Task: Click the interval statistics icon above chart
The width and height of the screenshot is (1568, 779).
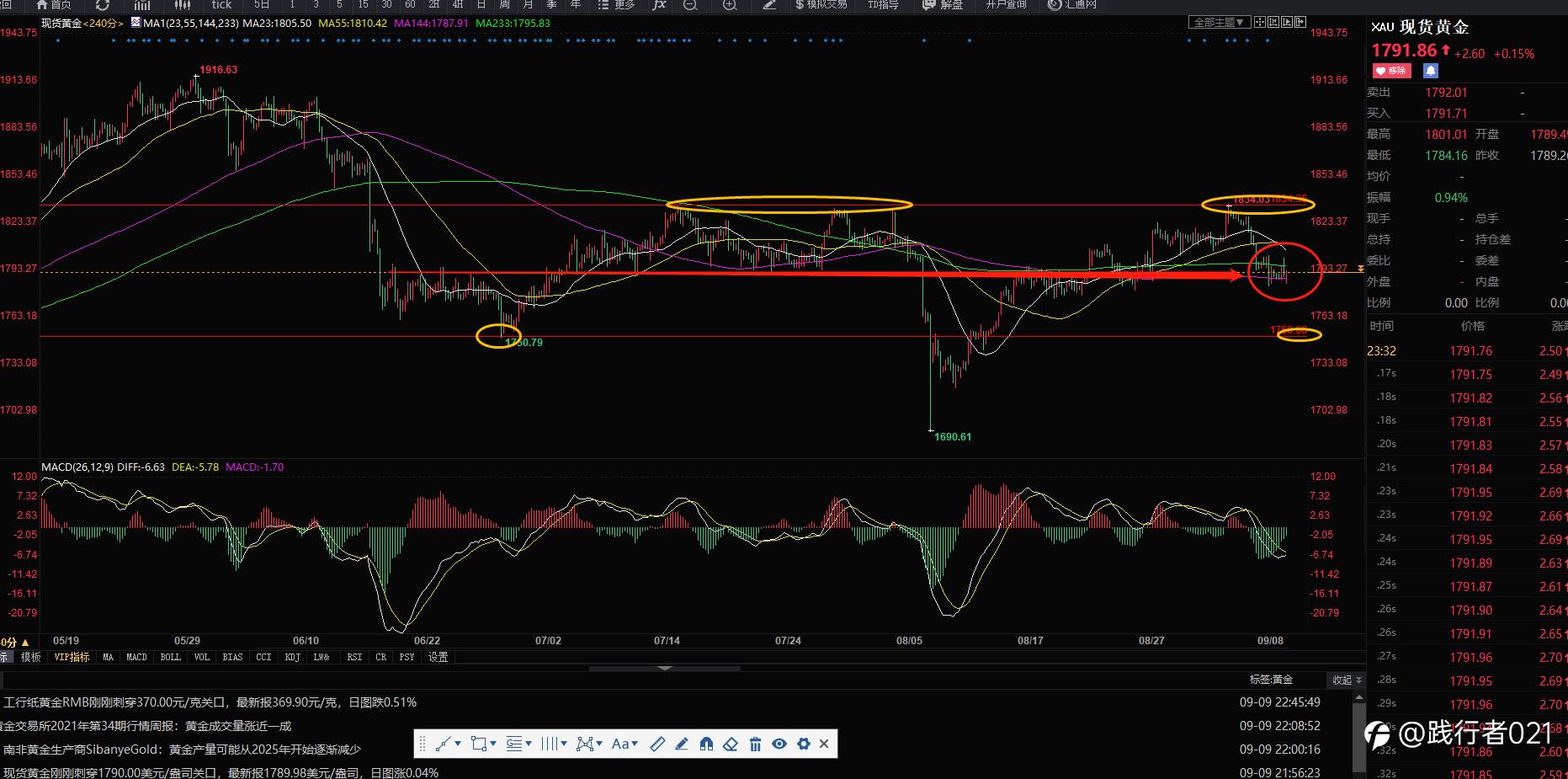Action: pyautogui.click(x=1273, y=22)
